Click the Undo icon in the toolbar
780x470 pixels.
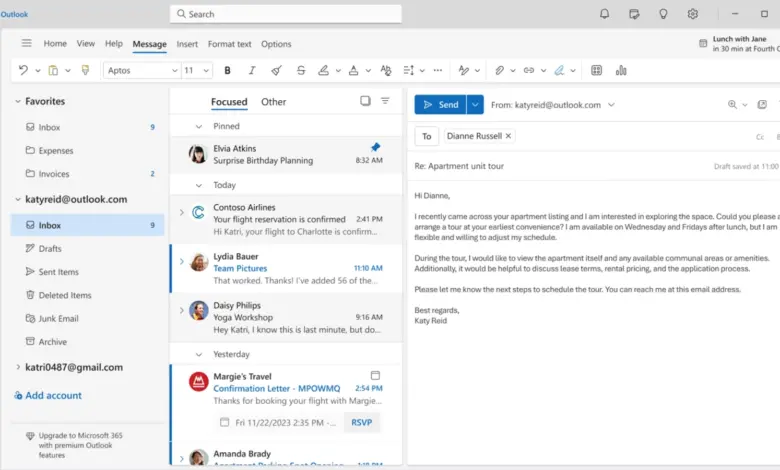pyautogui.click(x=23, y=70)
